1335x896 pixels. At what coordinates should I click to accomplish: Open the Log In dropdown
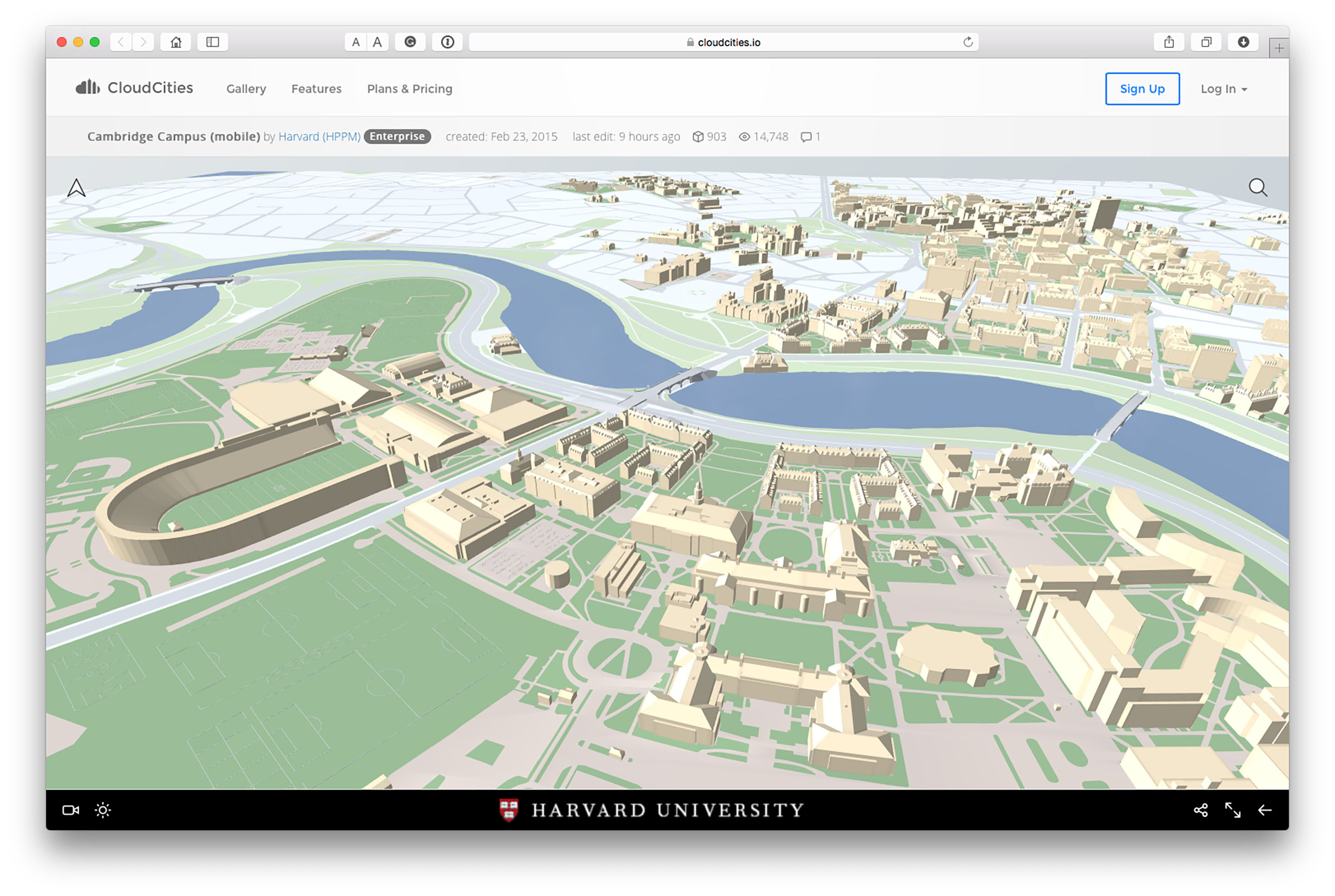tap(1223, 88)
